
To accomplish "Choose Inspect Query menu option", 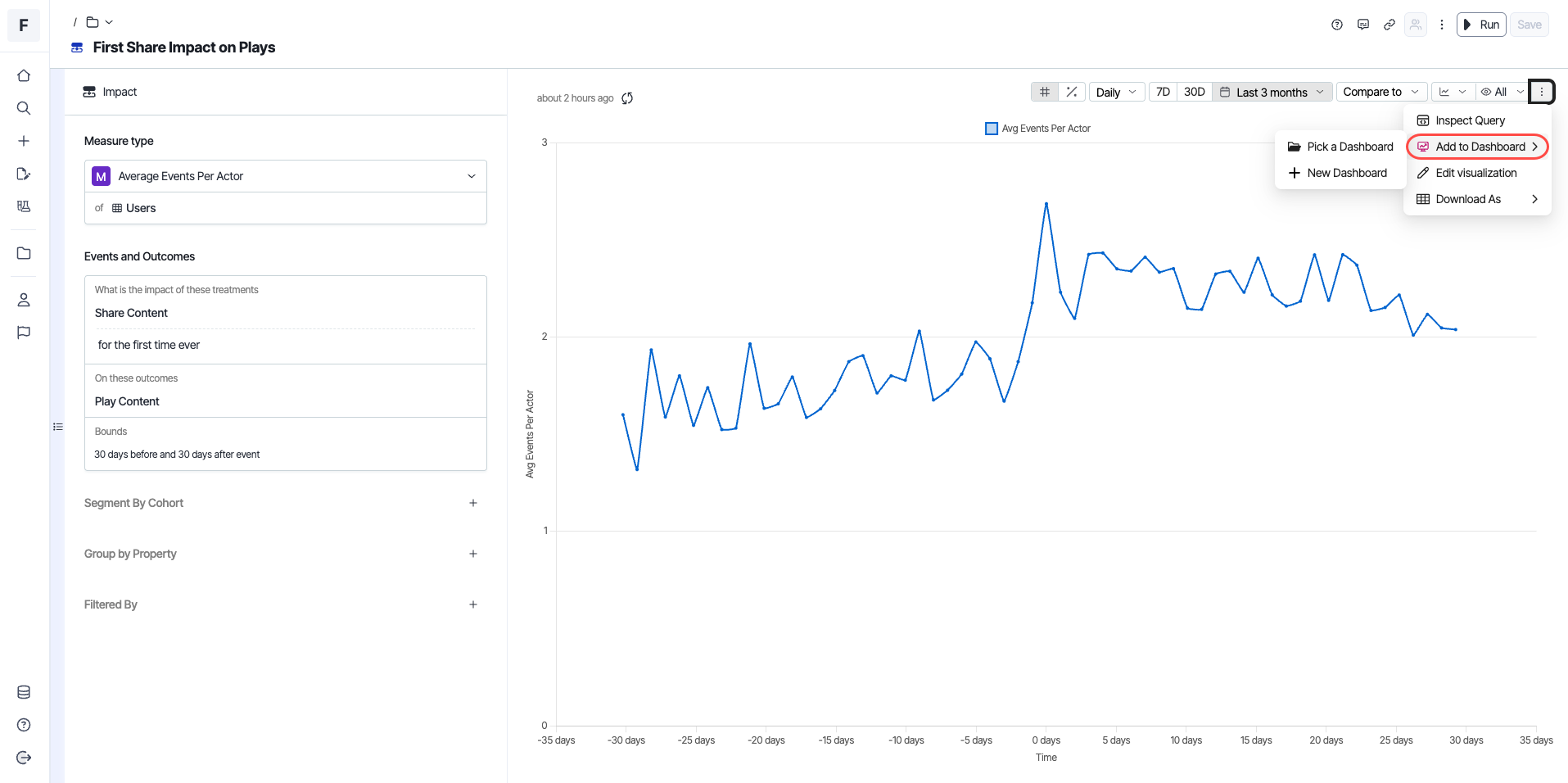I will [1470, 120].
